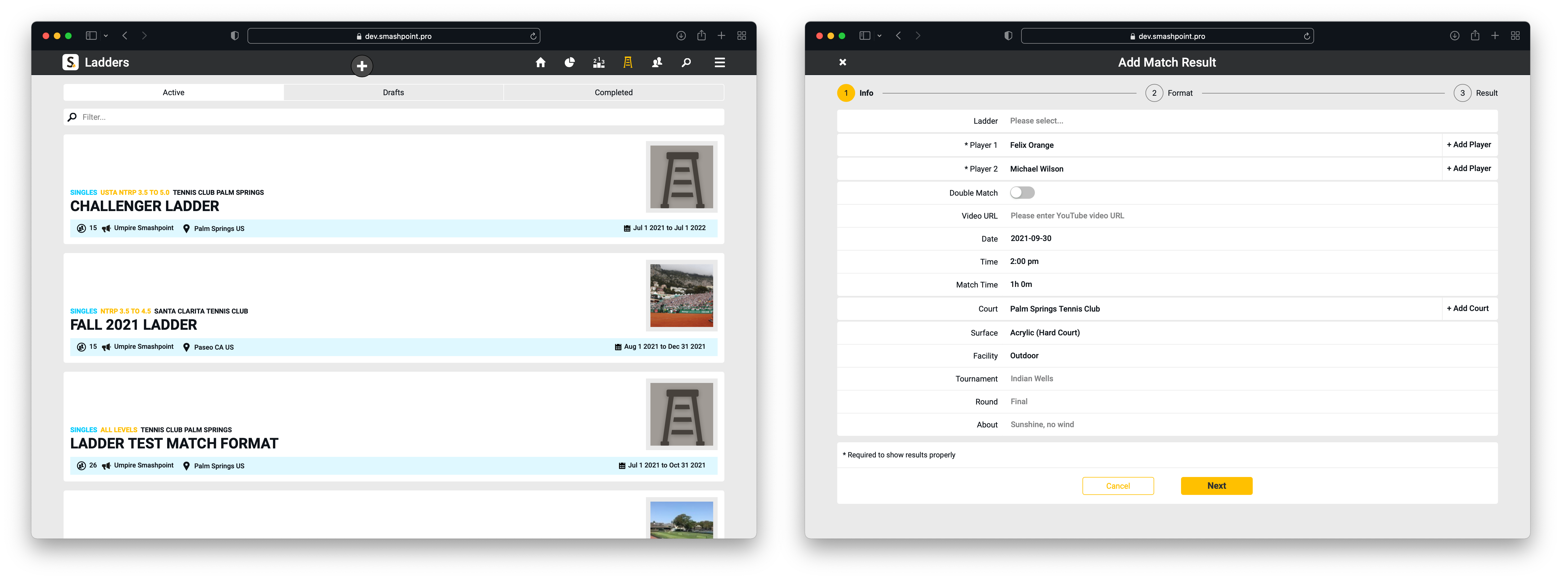Click the Tournament field with Indian Wells placeholder

click(x=1168, y=378)
